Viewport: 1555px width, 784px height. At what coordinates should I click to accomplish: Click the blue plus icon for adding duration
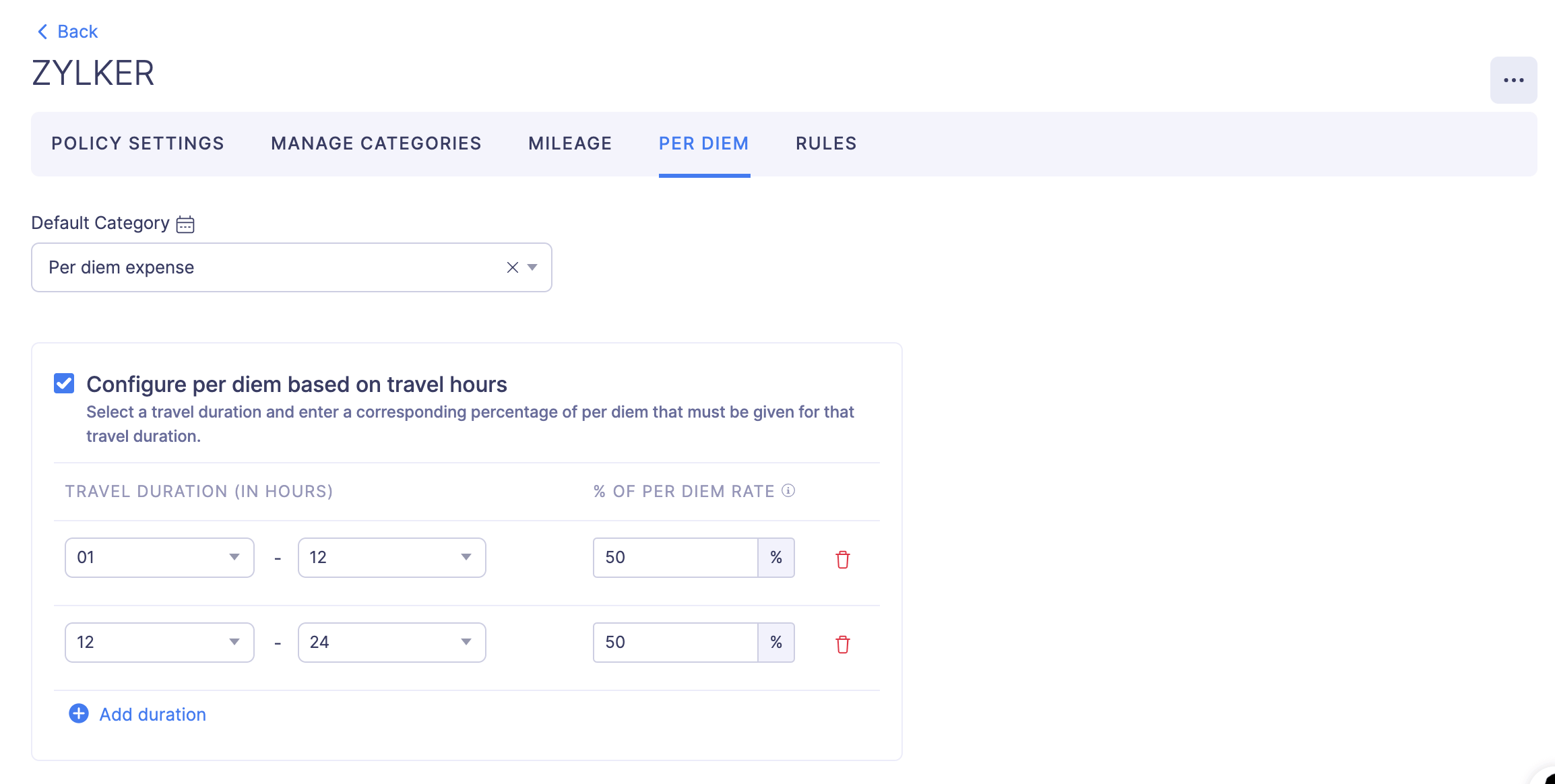(79, 714)
